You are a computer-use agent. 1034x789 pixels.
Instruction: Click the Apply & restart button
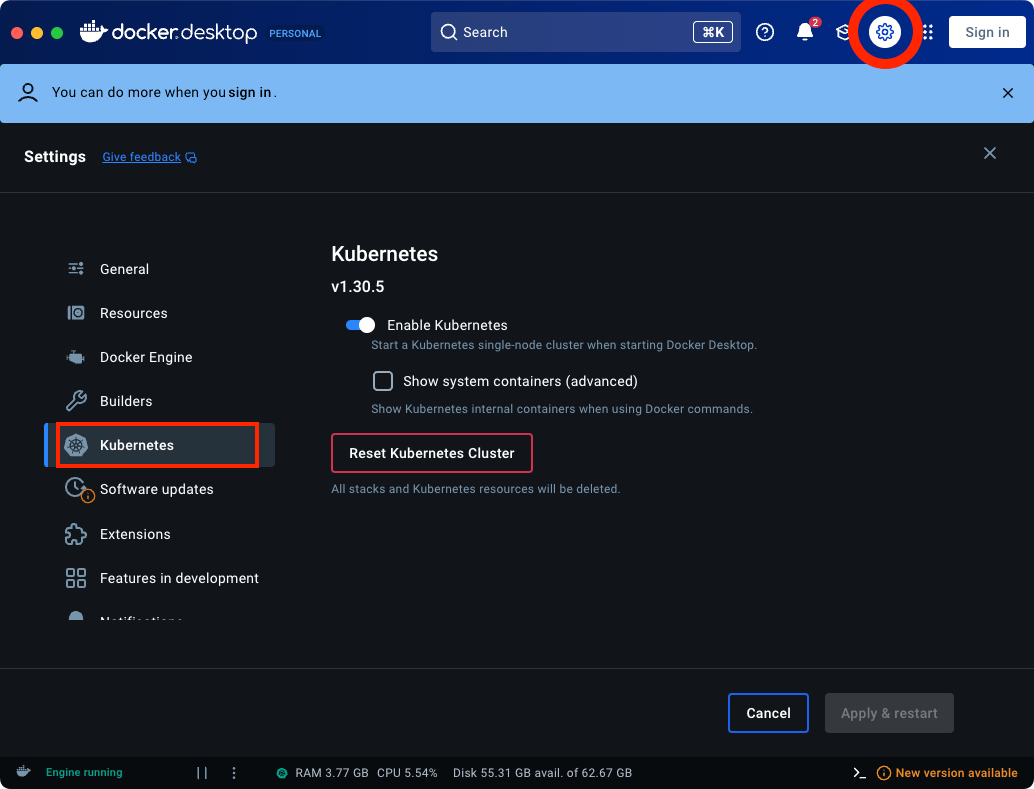point(889,712)
